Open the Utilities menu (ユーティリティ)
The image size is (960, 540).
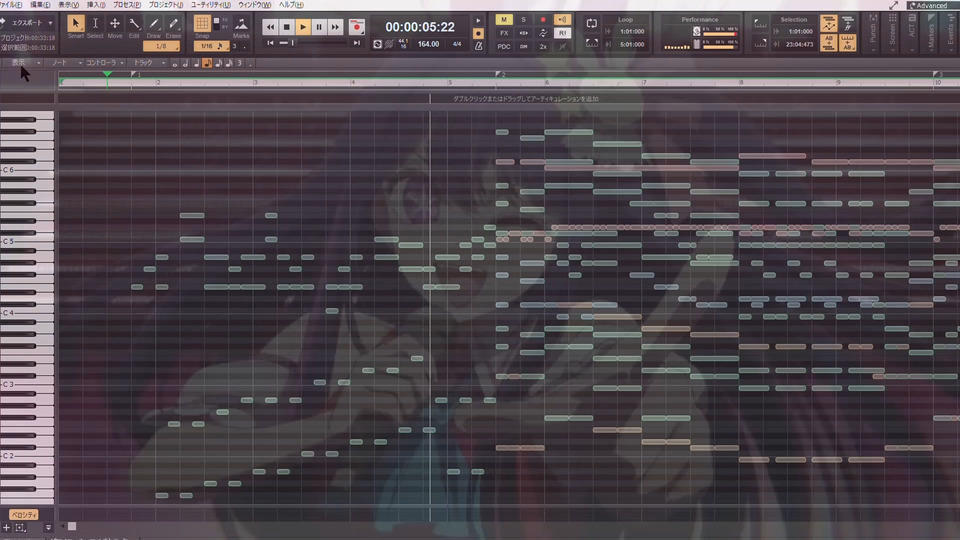click(211, 5)
